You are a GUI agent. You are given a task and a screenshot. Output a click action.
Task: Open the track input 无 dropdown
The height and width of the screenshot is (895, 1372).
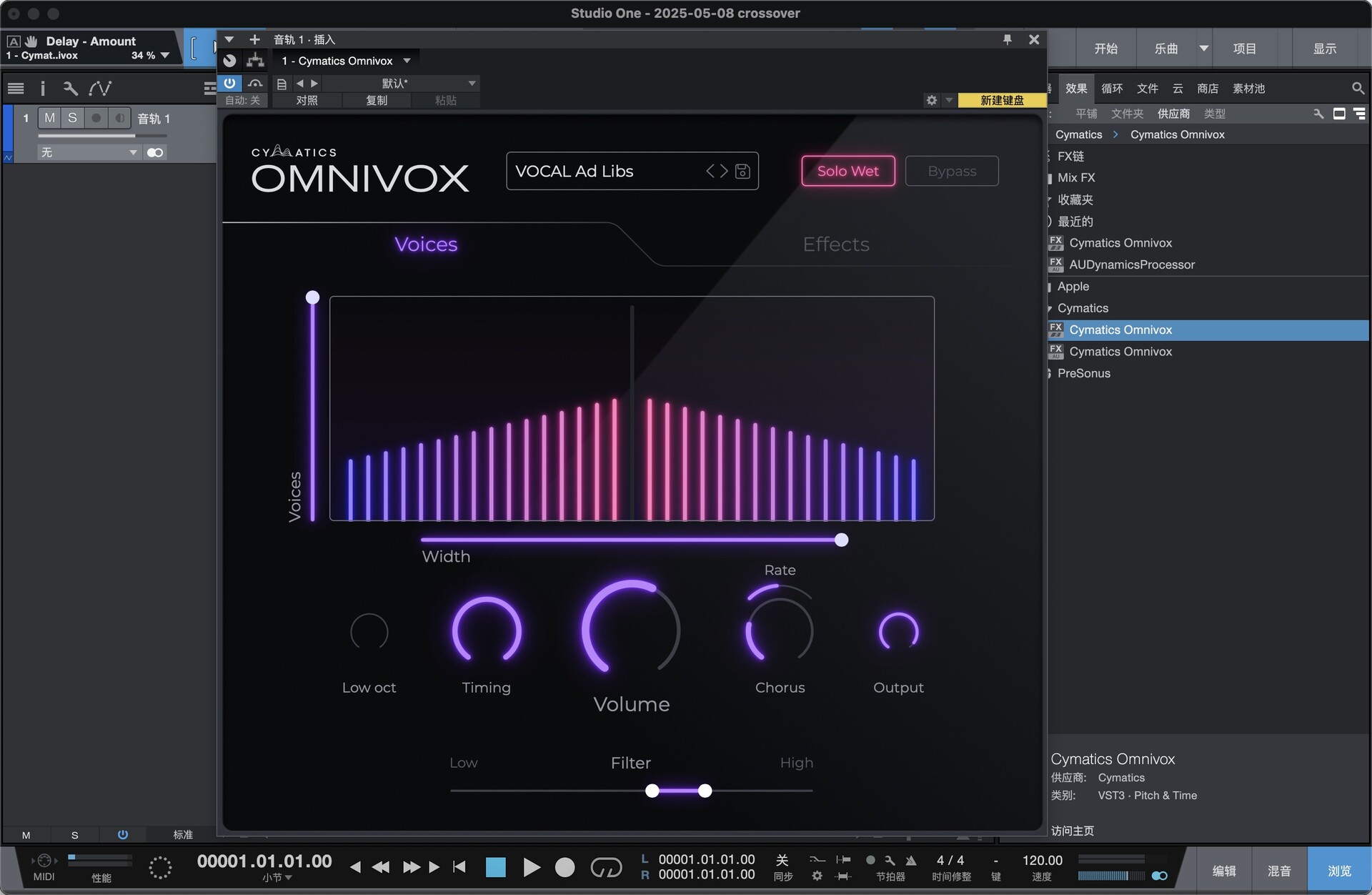click(x=88, y=152)
